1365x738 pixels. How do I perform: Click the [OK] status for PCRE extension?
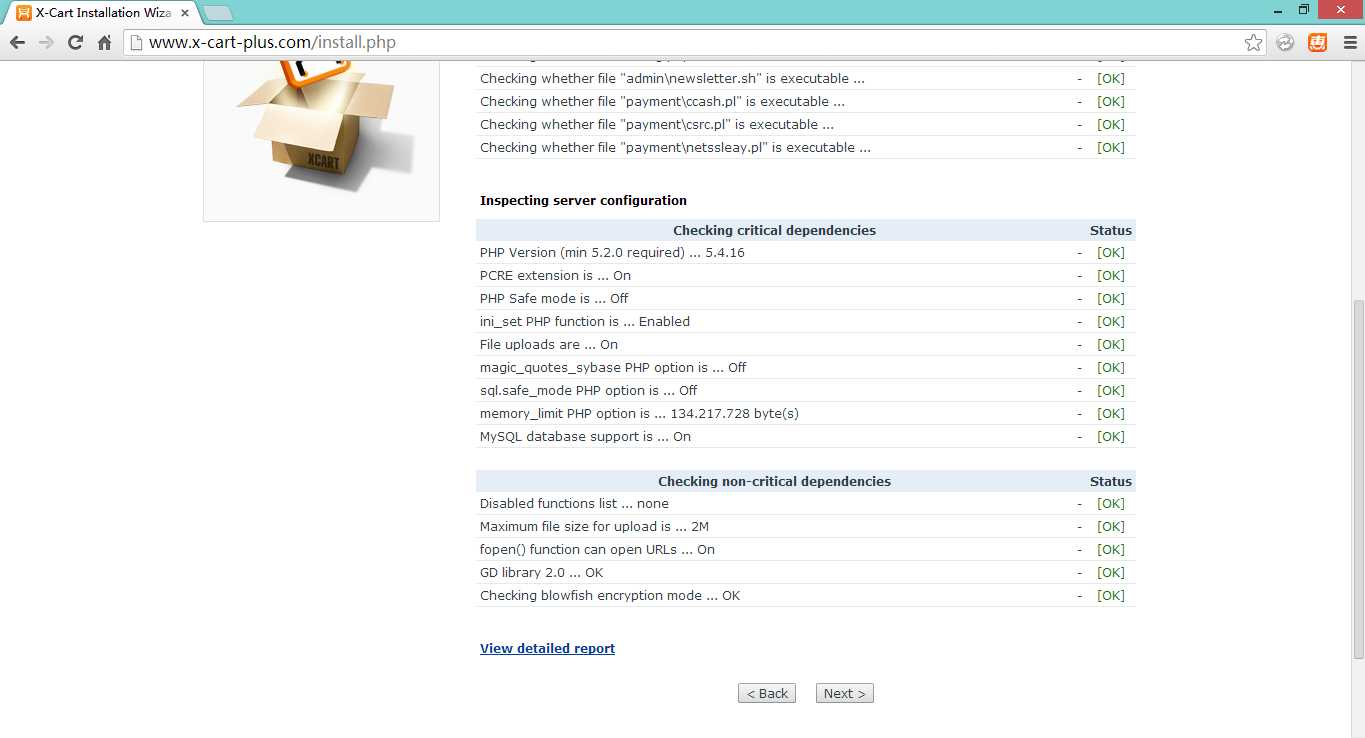point(1111,276)
